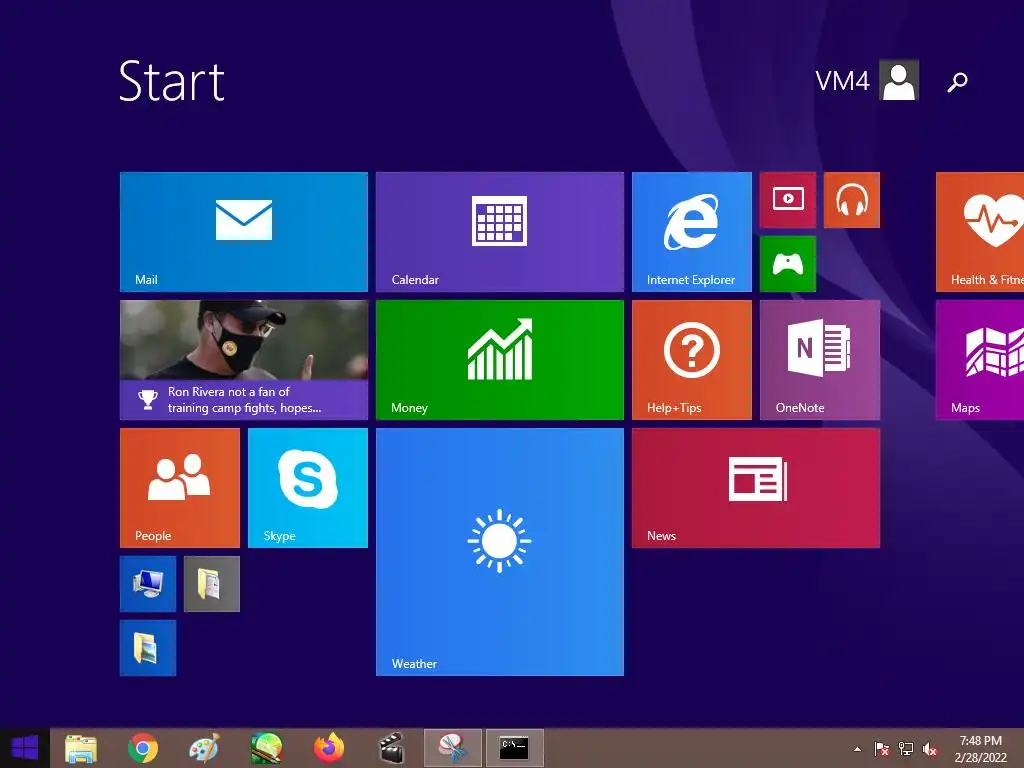1024x768 pixels.
Task: Open Paint from the taskbar
Action: [204, 748]
